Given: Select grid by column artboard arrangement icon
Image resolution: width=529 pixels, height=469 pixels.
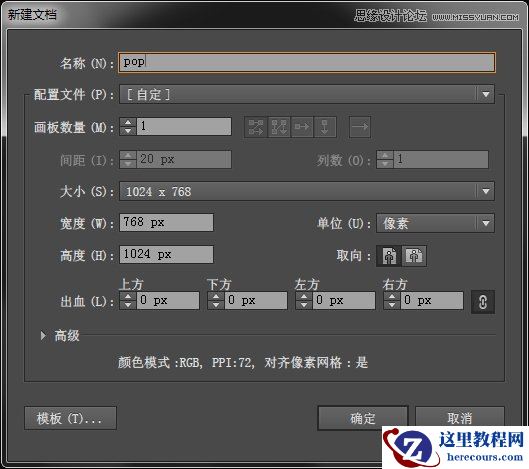Looking at the screenshot, I should tap(279, 127).
